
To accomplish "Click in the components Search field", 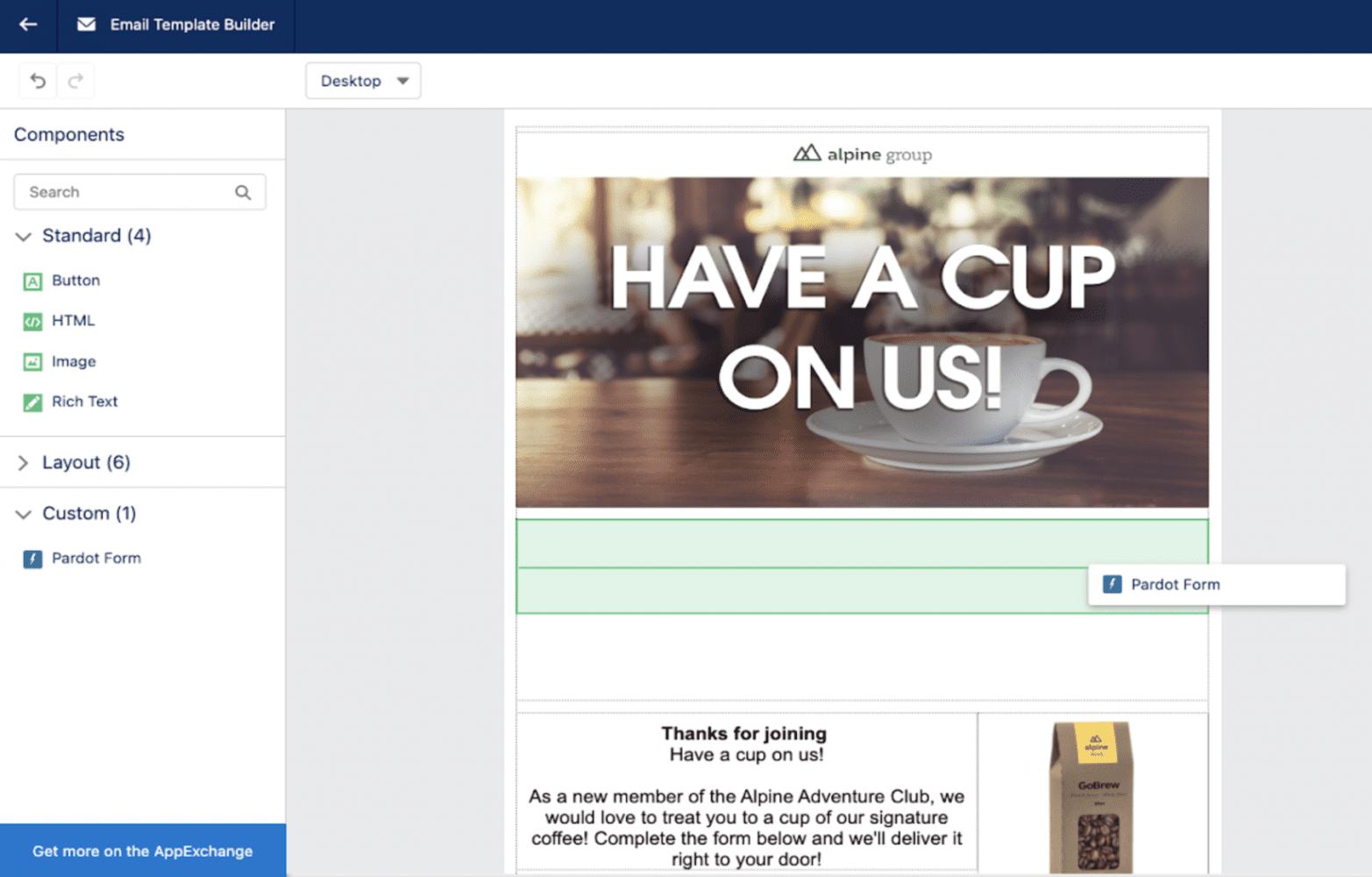I will click(127, 192).
